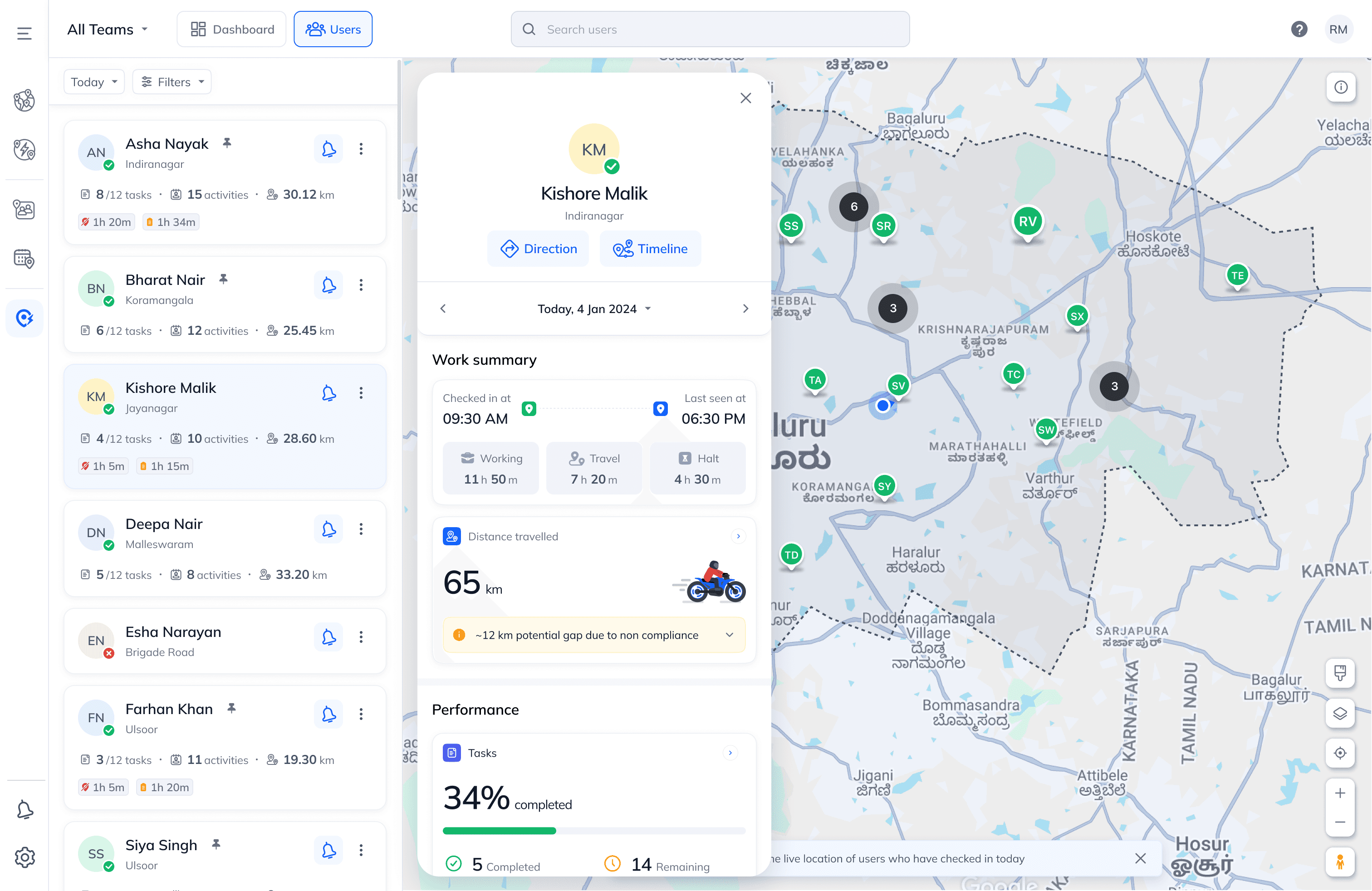Click the map layers icon
Image resolution: width=1372 pixels, height=891 pixels.
(1340, 714)
